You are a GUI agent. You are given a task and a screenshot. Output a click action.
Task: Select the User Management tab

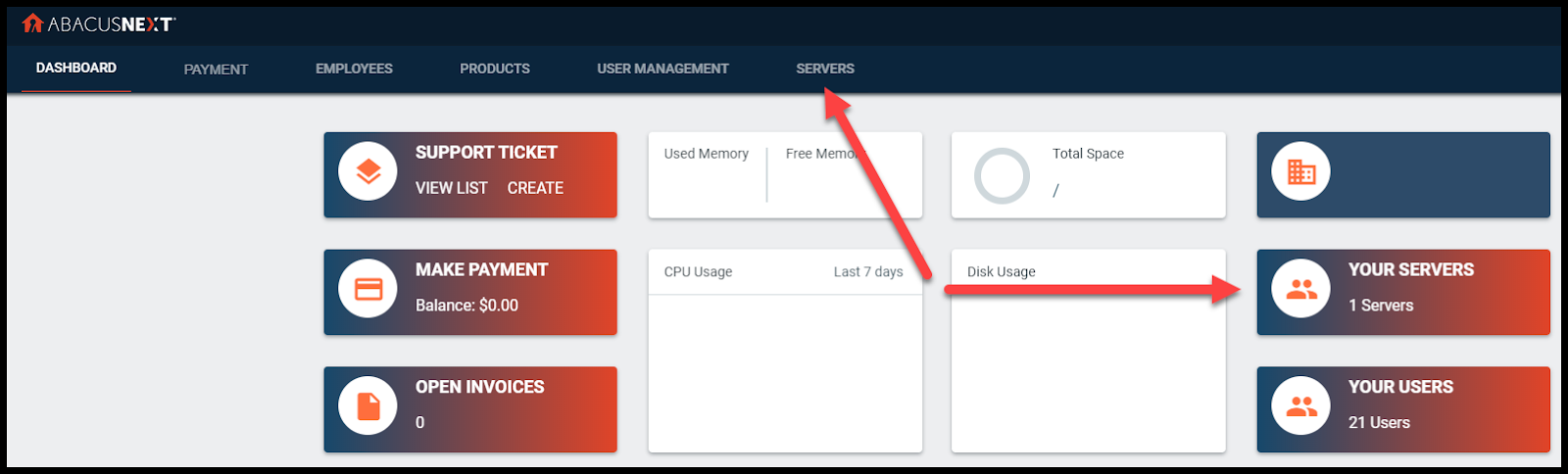[x=662, y=69]
